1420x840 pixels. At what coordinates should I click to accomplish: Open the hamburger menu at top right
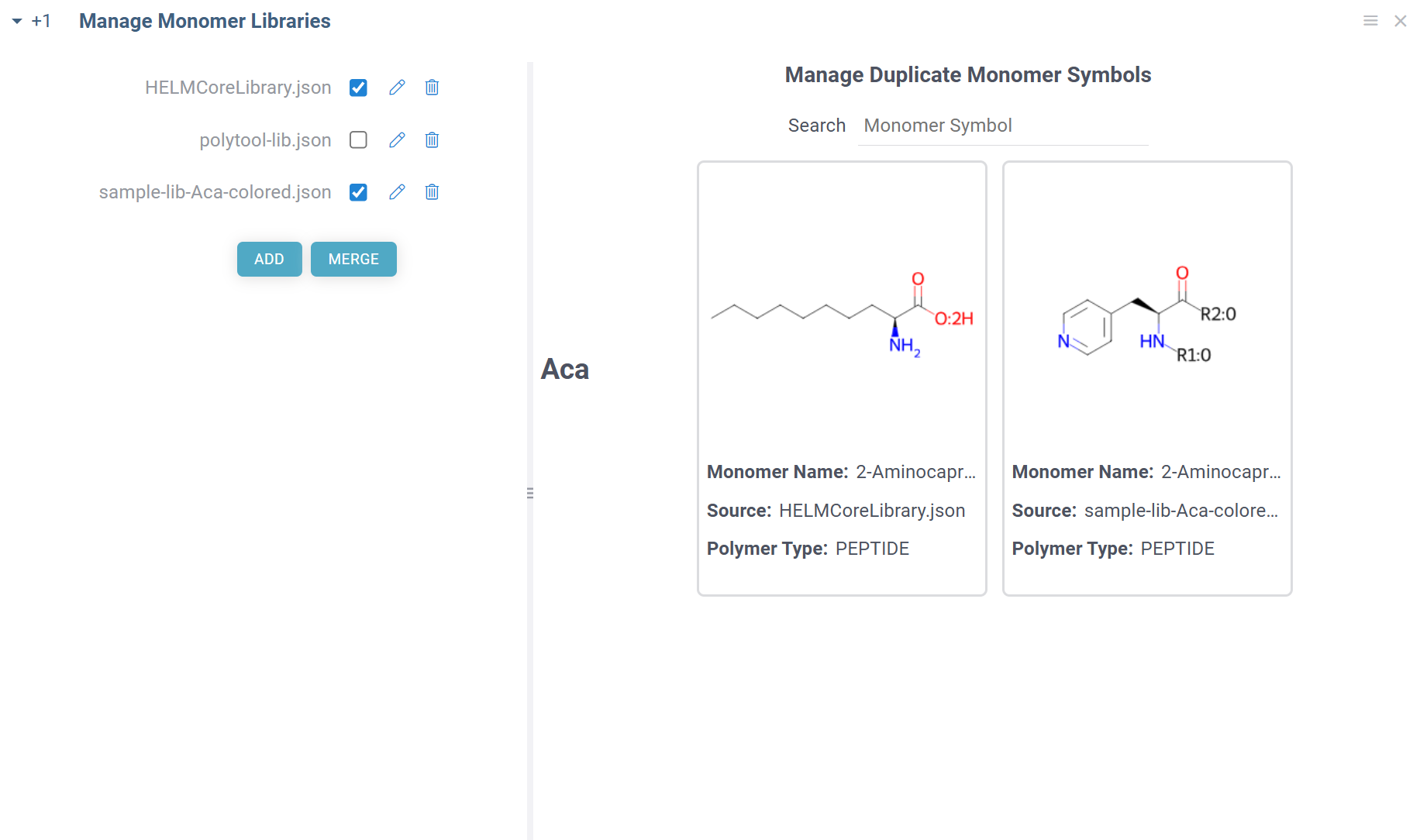(1370, 20)
